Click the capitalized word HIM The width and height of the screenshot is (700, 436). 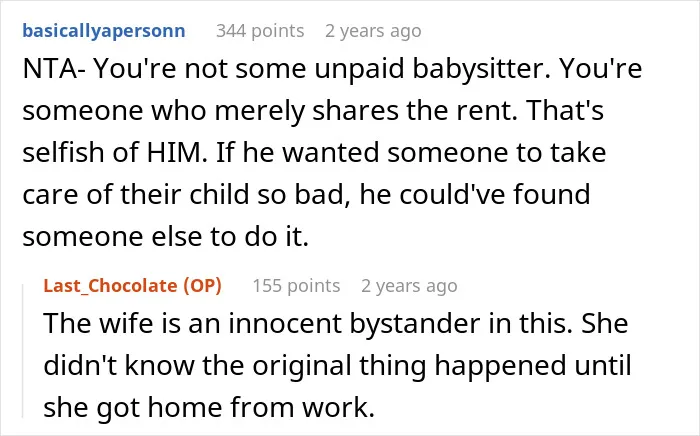click(177, 152)
